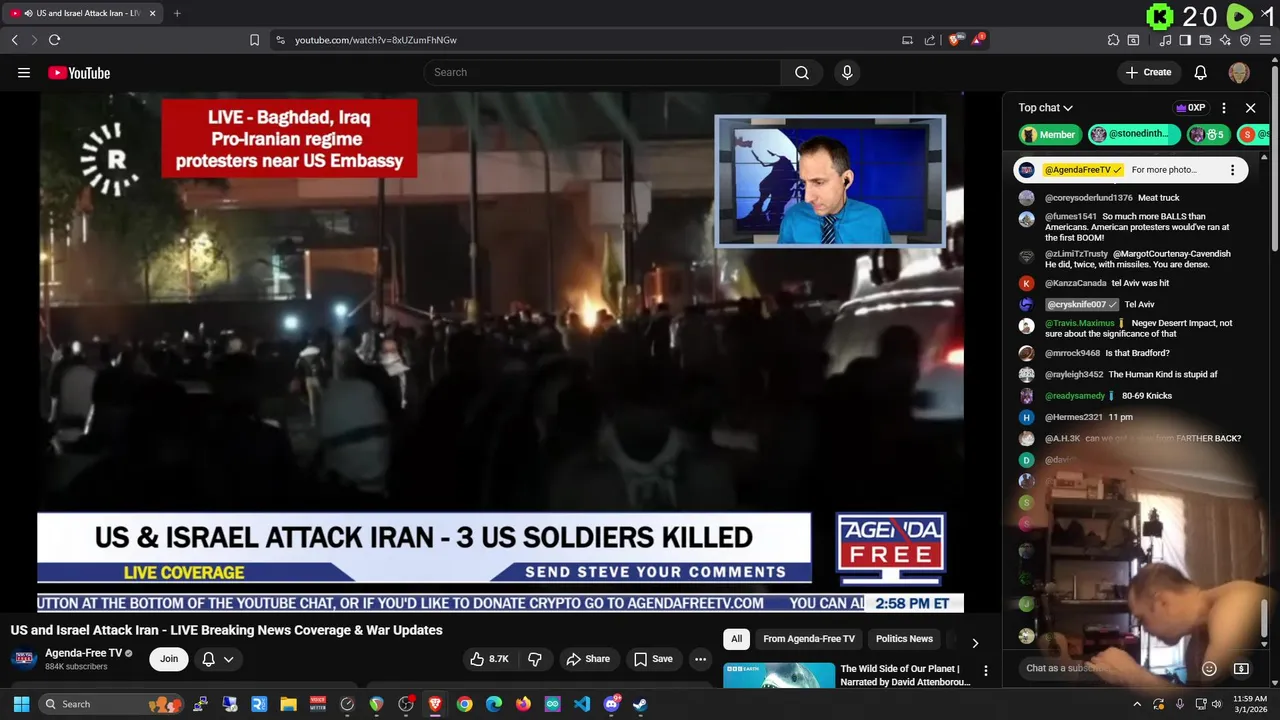Close the live chat panel

pos(1250,108)
